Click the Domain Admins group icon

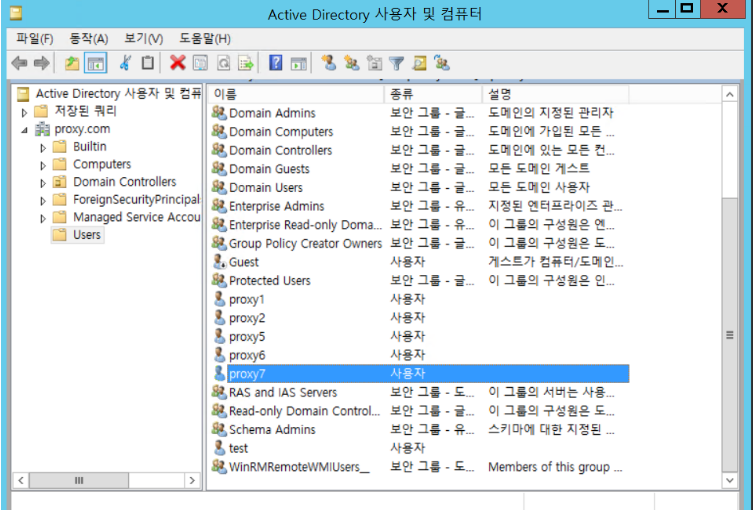click(219, 112)
